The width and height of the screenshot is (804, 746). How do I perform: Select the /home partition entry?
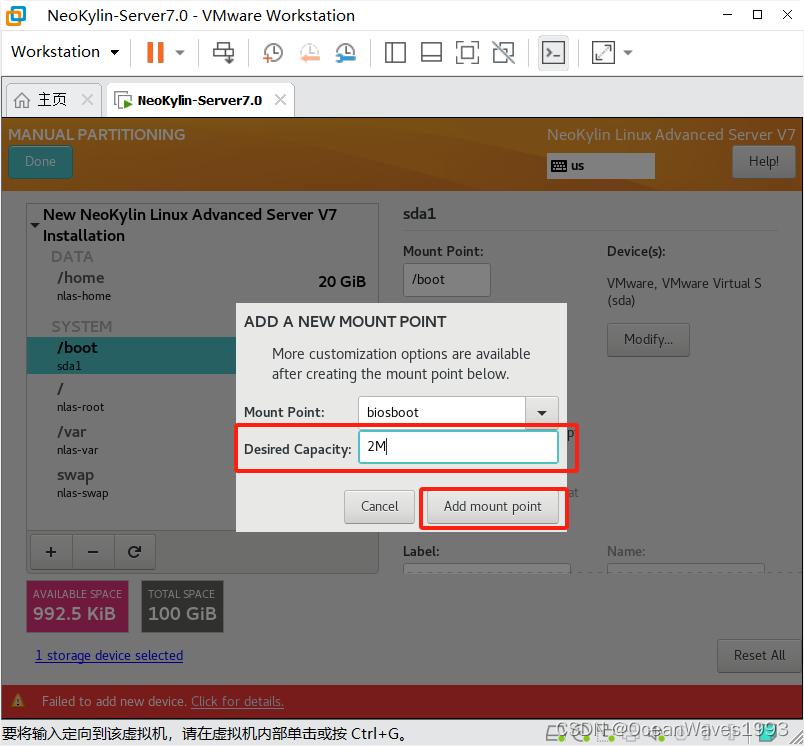pyautogui.click(x=202, y=286)
